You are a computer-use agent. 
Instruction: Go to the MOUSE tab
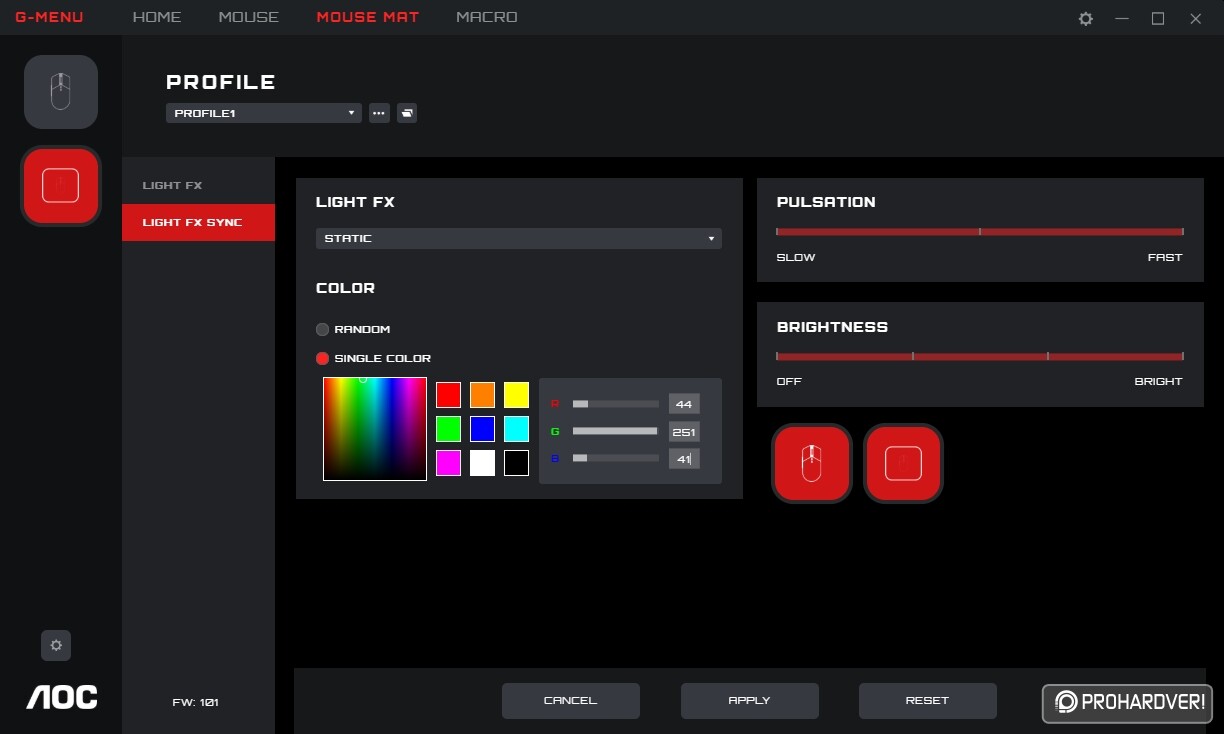point(249,17)
